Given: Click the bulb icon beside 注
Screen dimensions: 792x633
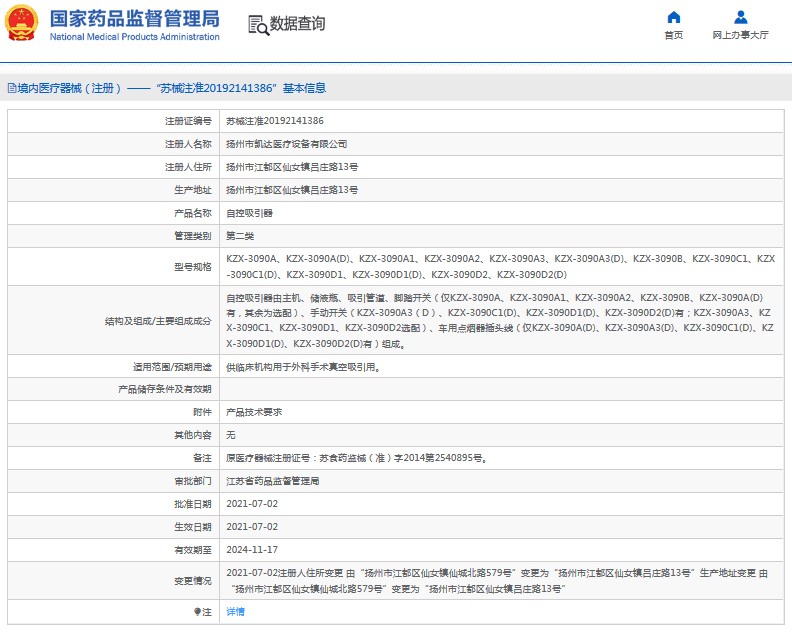Looking at the screenshot, I should click(x=197, y=612).
